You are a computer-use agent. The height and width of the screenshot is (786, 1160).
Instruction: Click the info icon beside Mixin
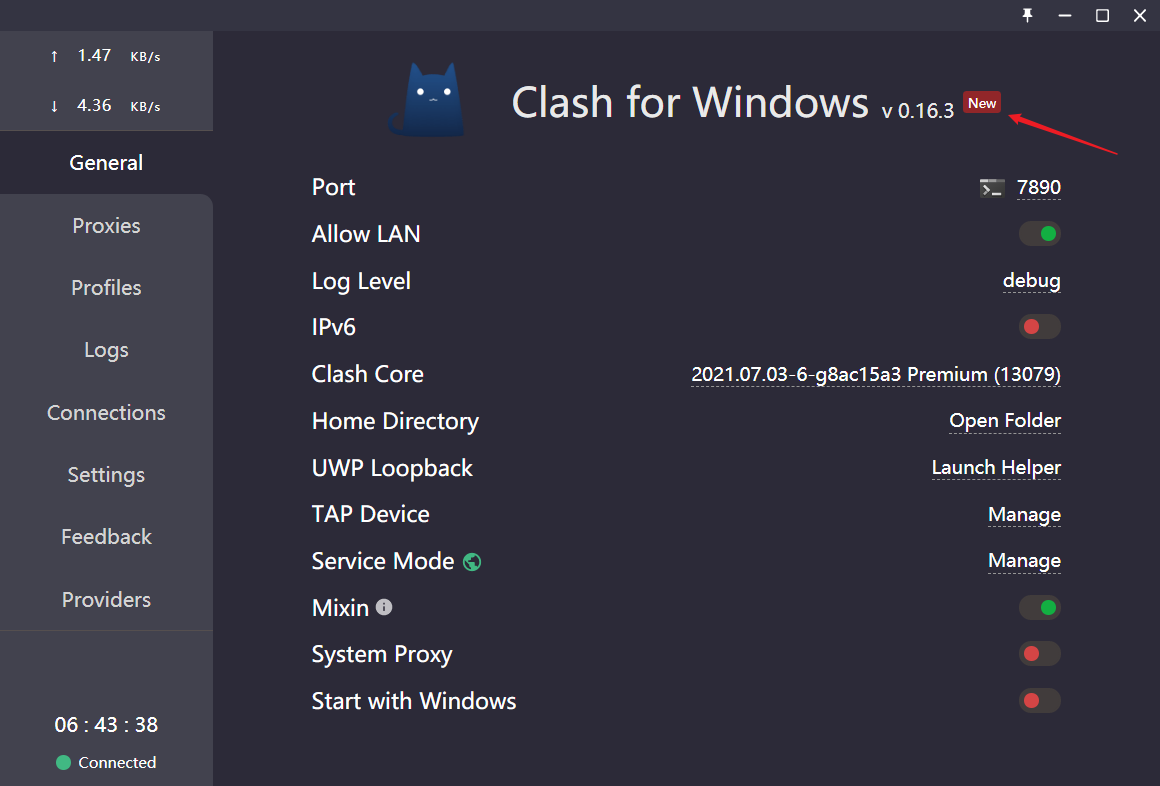click(384, 607)
